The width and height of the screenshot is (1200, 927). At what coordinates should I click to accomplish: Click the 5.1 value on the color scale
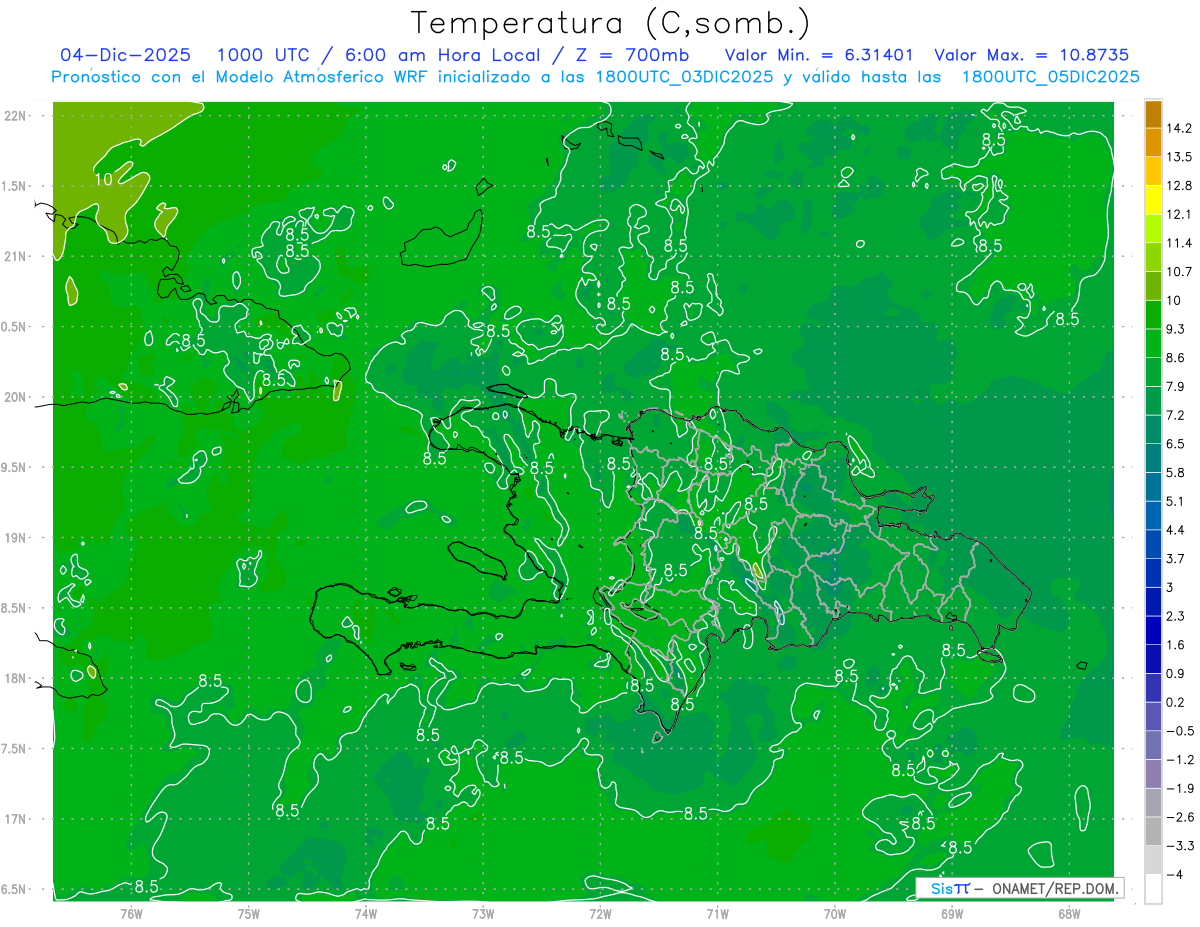(1175, 501)
